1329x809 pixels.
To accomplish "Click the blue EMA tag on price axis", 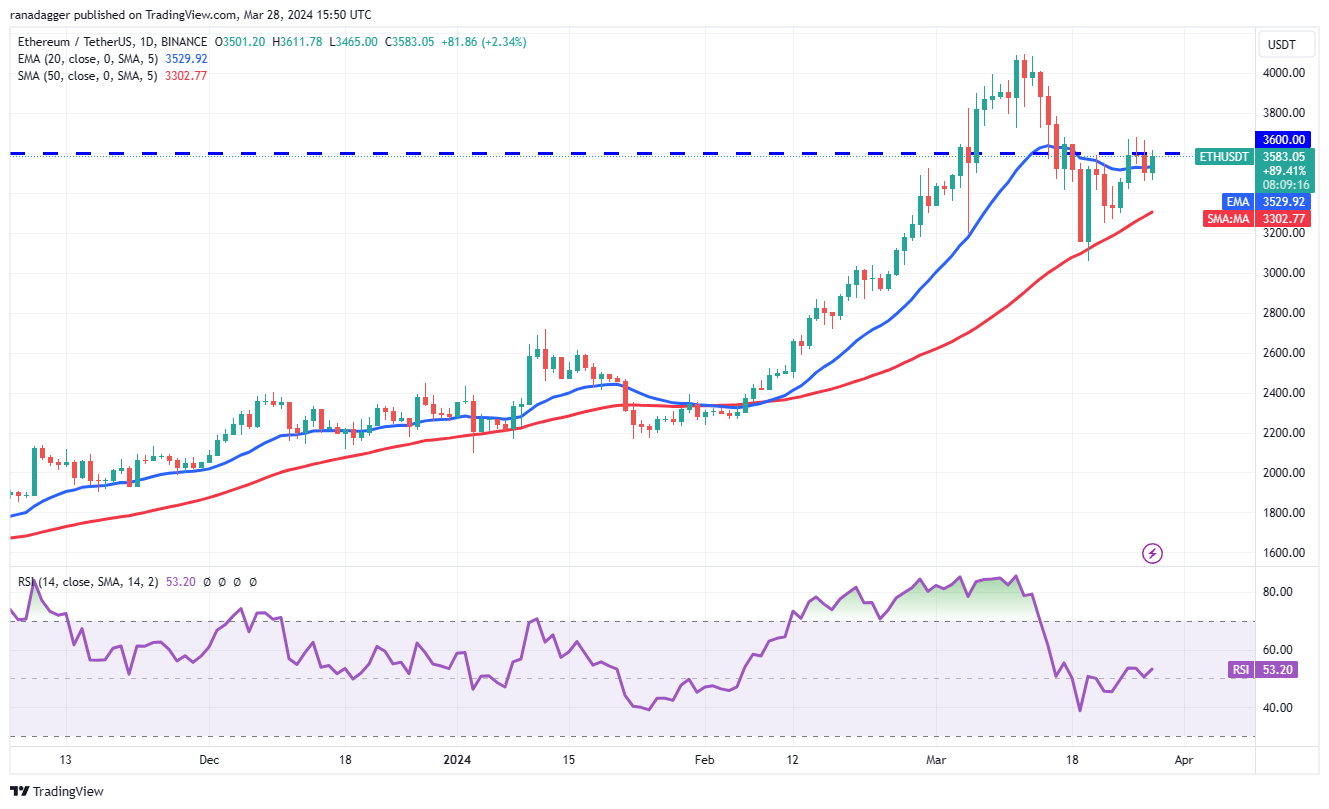I will click(1240, 202).
